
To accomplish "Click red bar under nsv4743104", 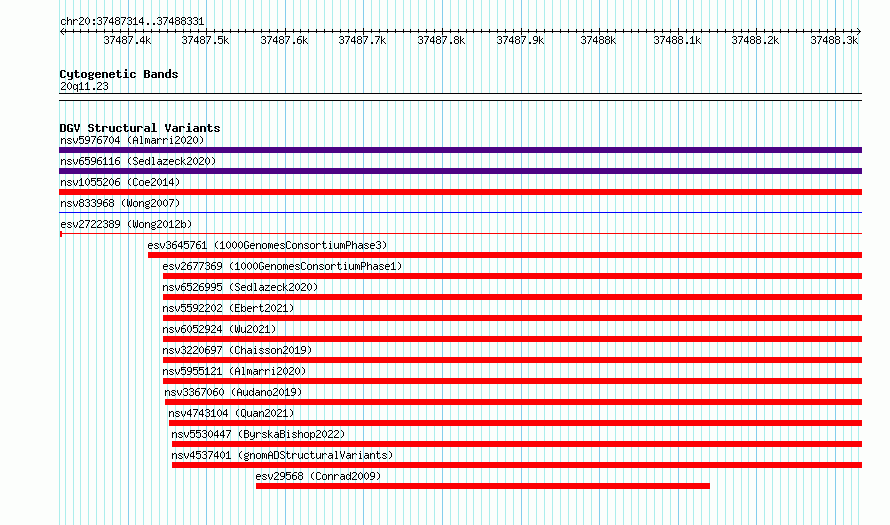I will [515, 423].
